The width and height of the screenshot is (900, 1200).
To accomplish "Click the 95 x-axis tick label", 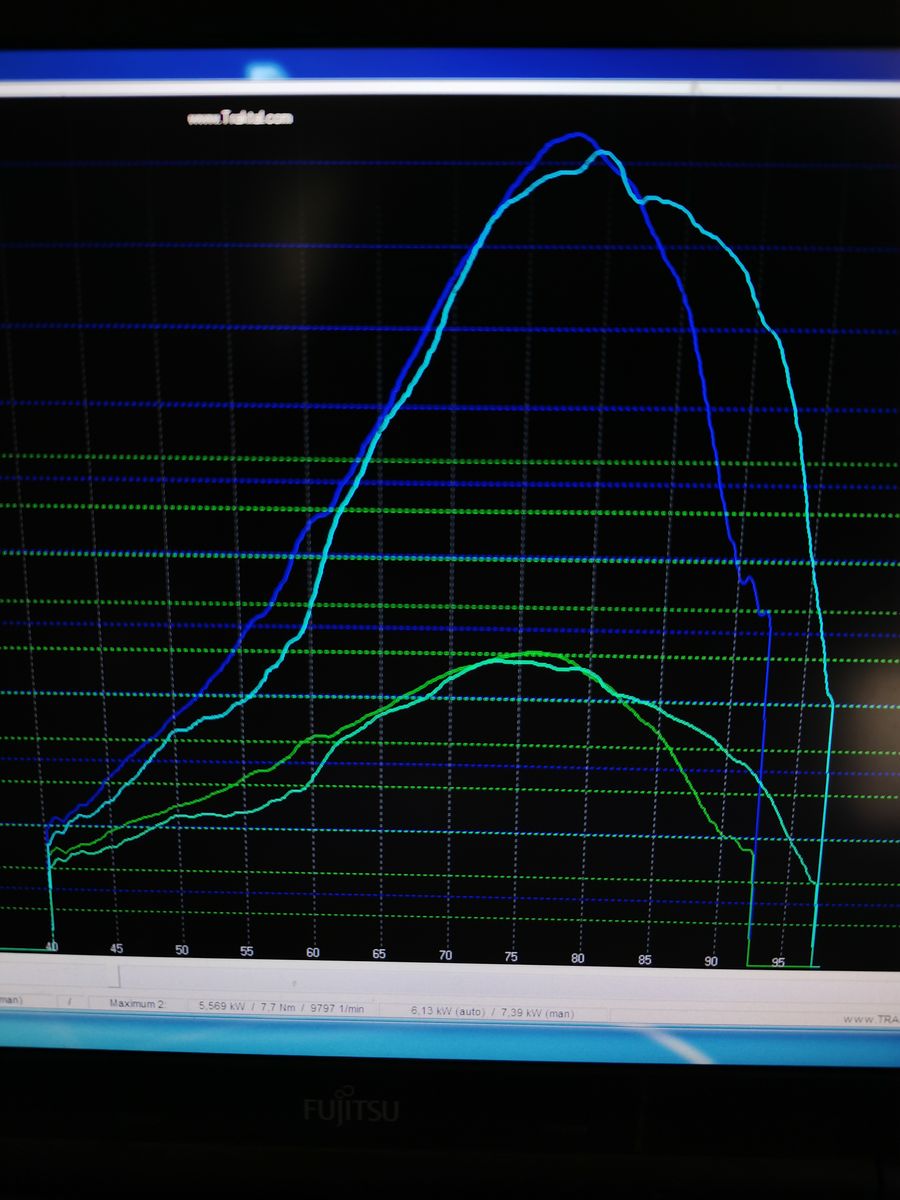I will tap(778, 963).
